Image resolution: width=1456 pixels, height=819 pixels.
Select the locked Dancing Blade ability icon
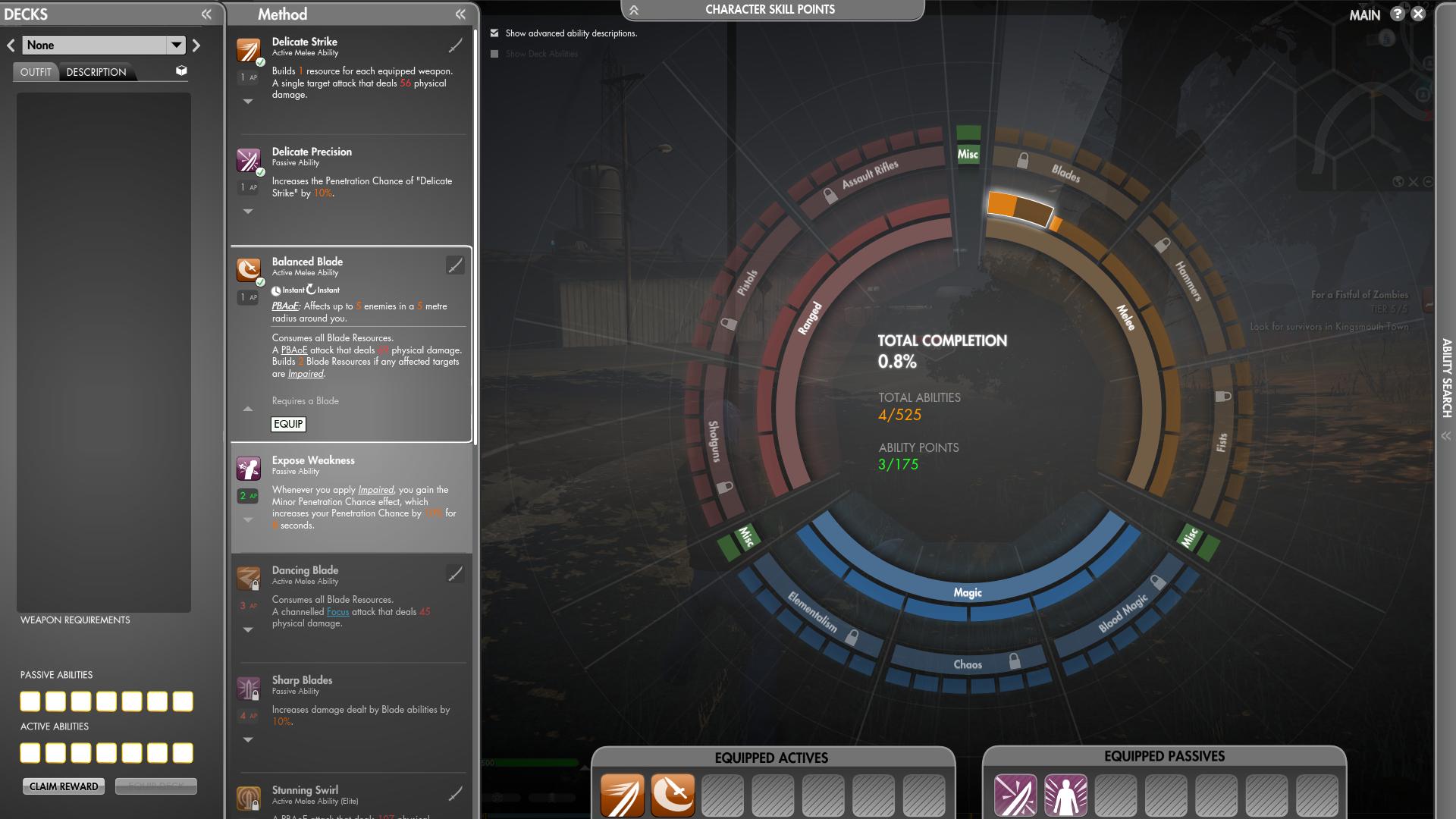pyautogui.click(x=249, y=579)
